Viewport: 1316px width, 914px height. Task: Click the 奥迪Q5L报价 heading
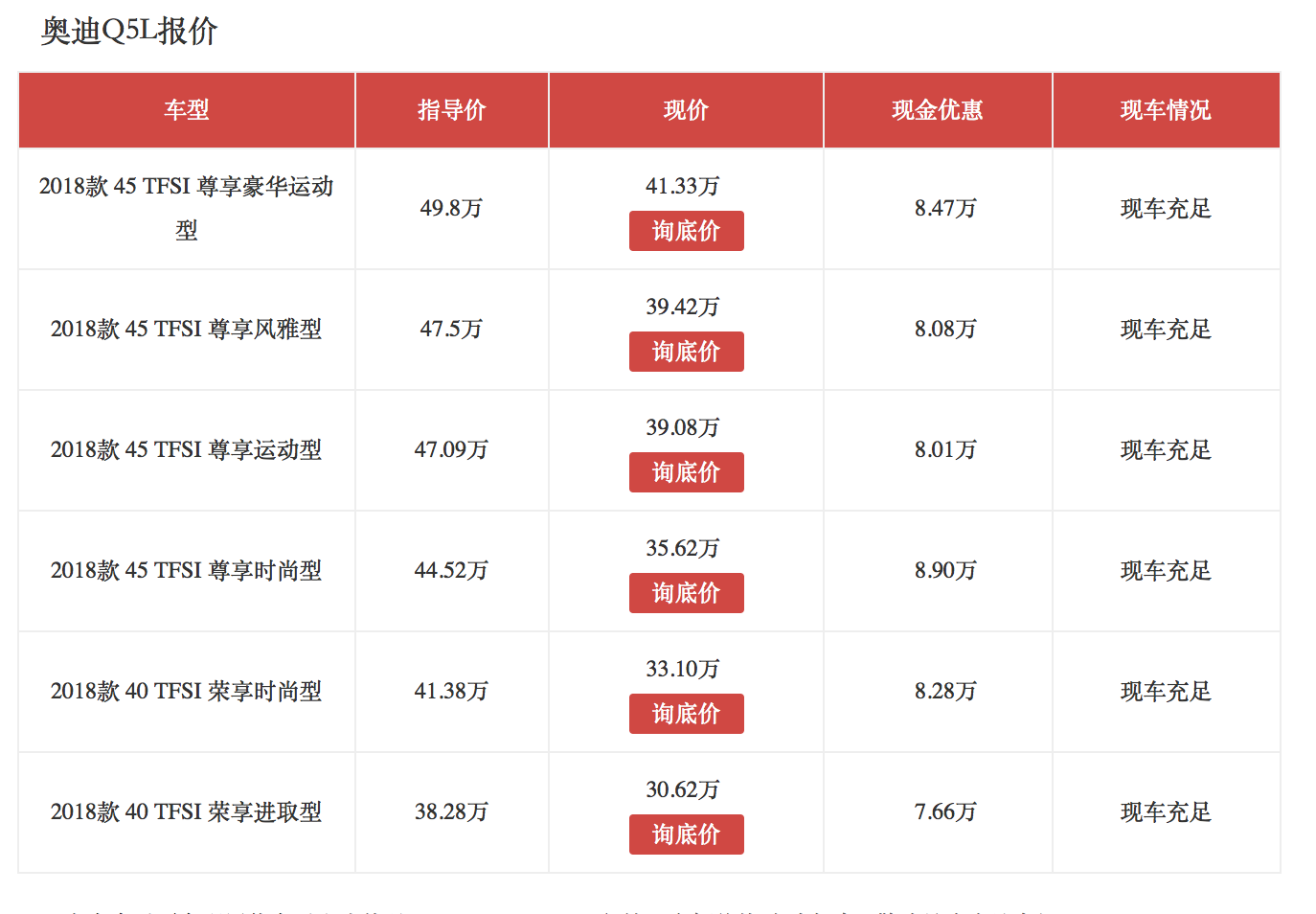tap(129, 31)
